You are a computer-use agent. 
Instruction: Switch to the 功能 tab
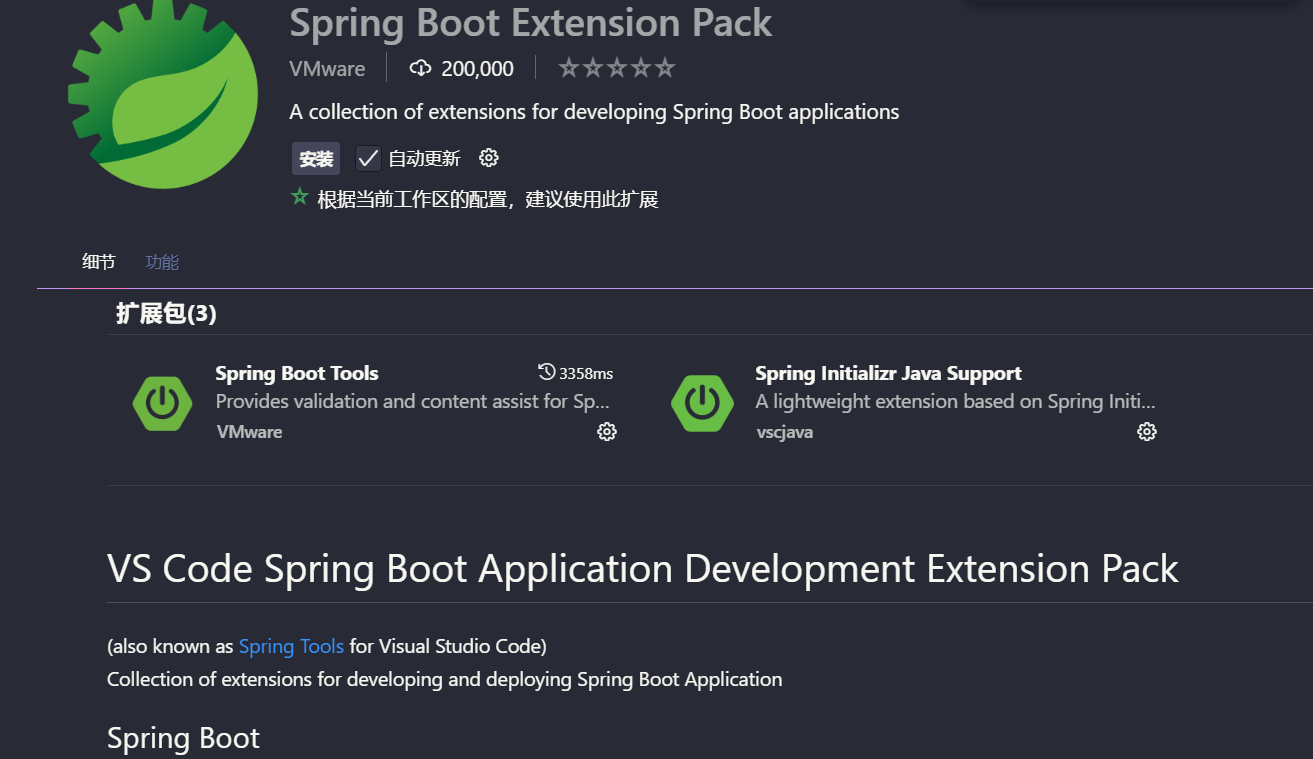tap(162, 262)
